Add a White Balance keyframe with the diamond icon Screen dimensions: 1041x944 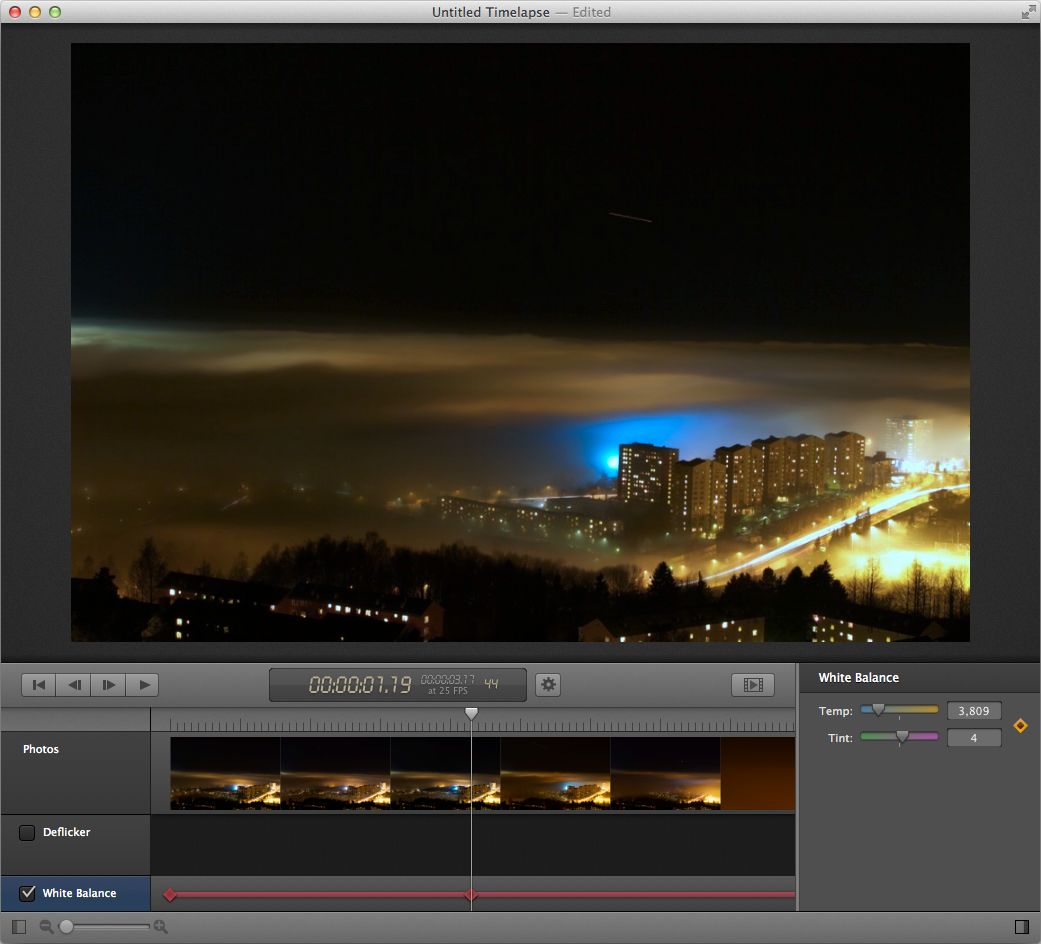[x=1021, y=726]
